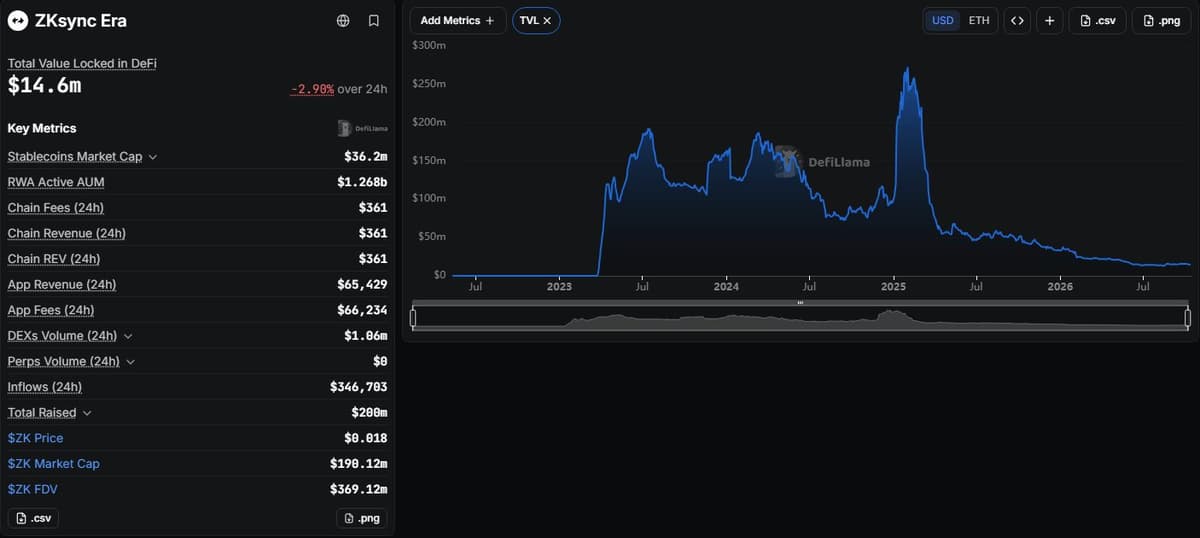Download key metrics .csv file
Image resolution: width=1200 pixels, height=538 pixels.
[x=33, y=518]
